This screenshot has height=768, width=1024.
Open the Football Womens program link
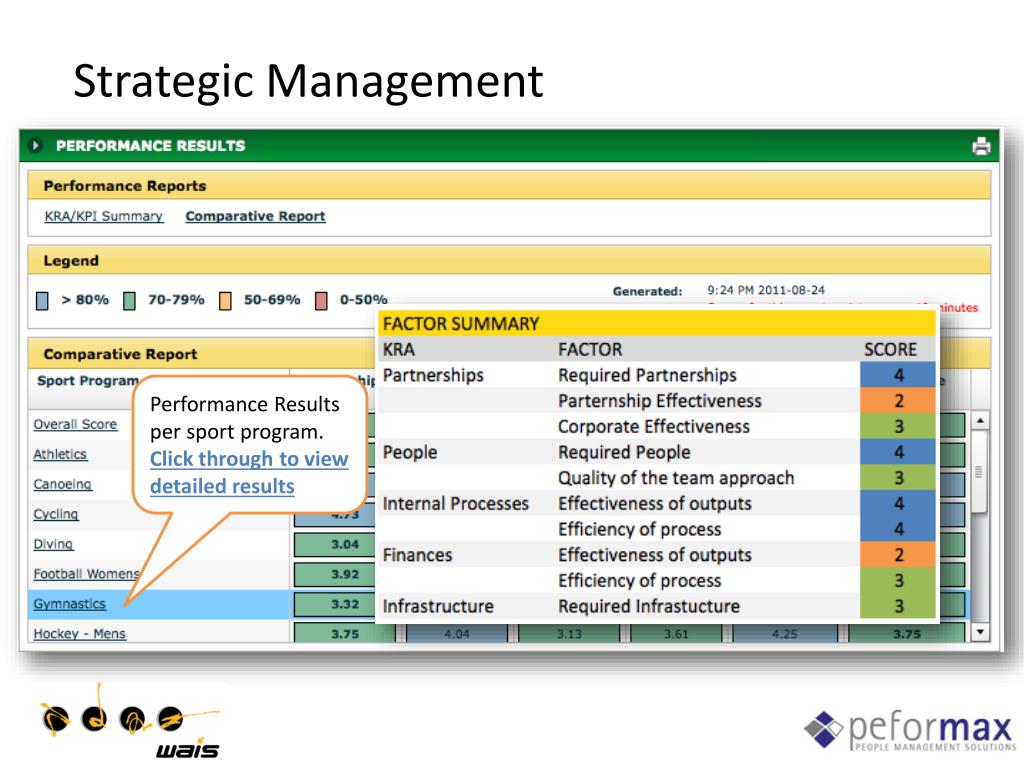[x=87, y=574]
